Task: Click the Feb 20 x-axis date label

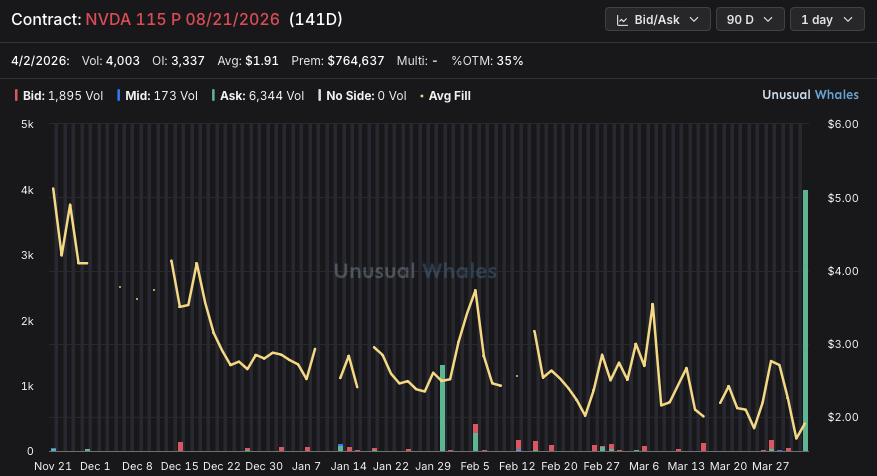Action: pyautogui.click(x=559, y=466)
